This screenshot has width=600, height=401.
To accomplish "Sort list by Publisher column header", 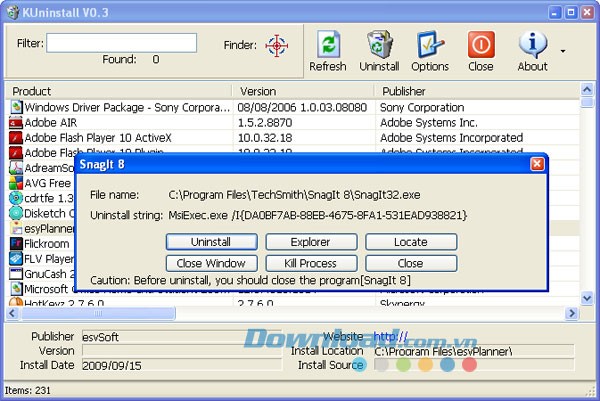I will [x=477, y=91].
